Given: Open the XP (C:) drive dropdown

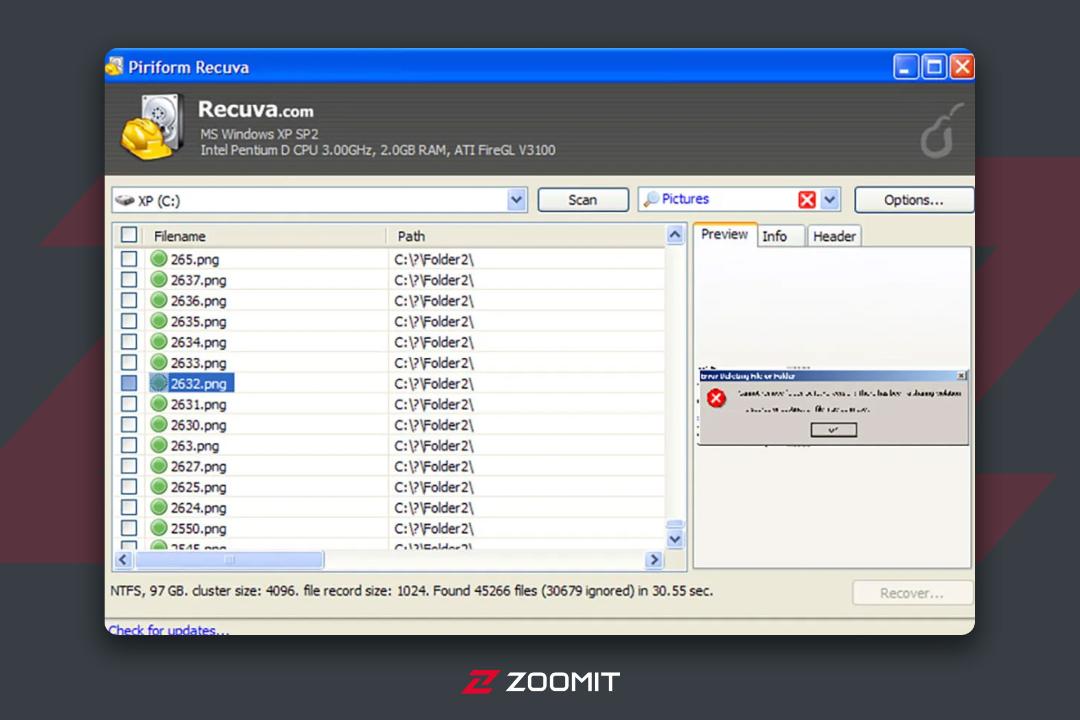Looking at the screenshot, I should tap(517, 200).
